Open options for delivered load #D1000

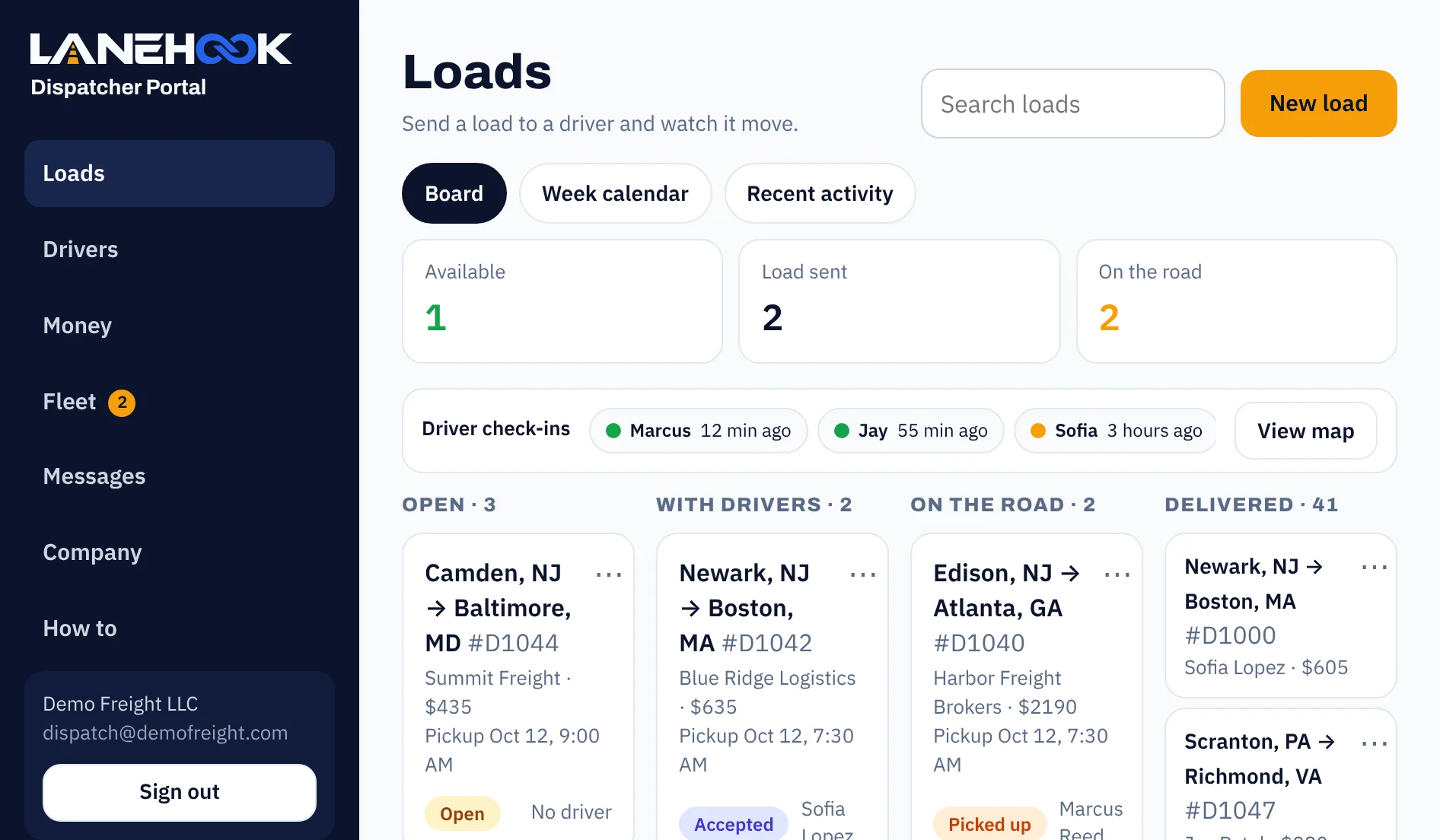[1375, 567]
